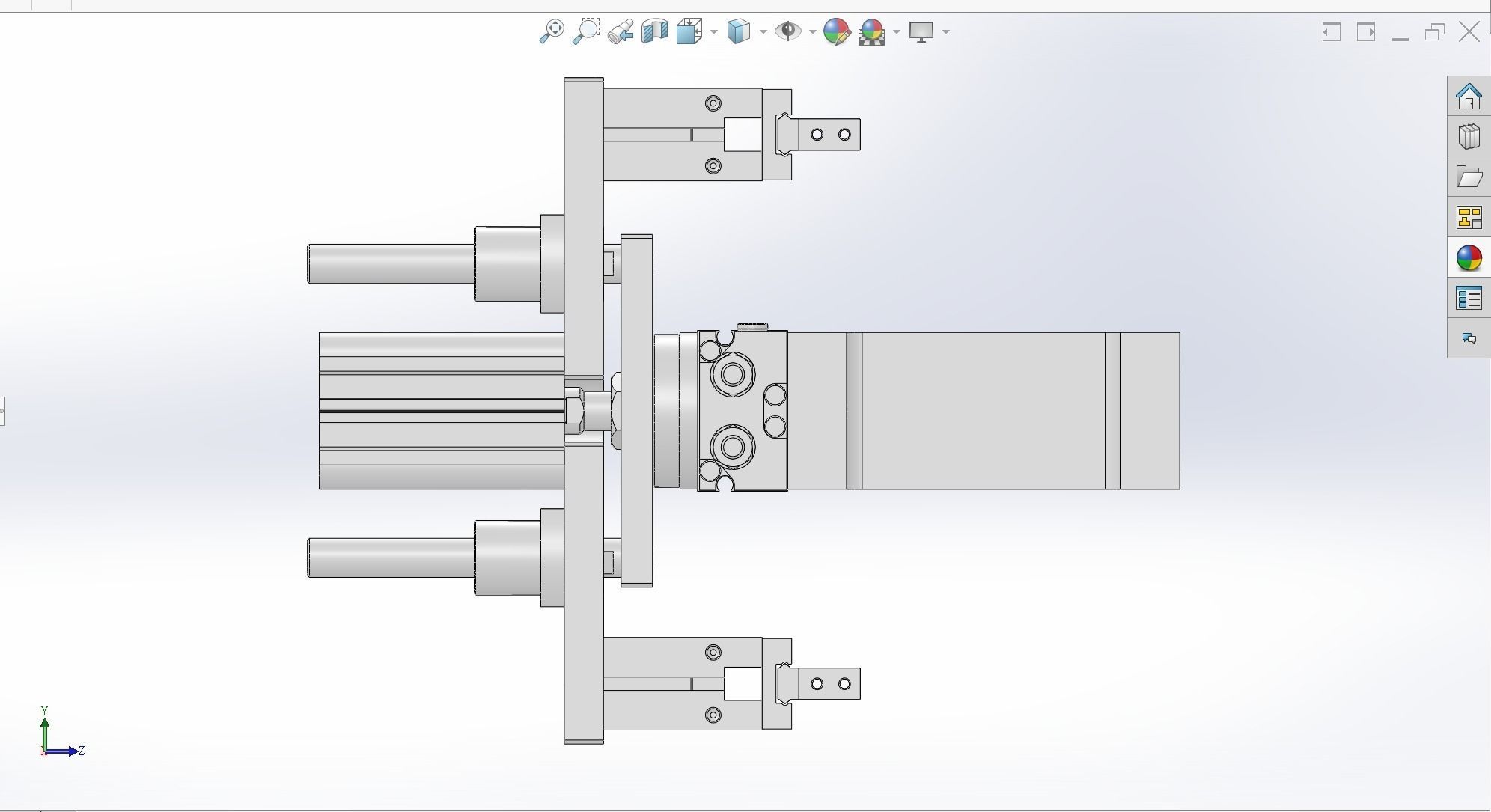This screenshot has width=1491, height=812.
Task: Open Custom Properties list tab
Action: pos(1469,299)
